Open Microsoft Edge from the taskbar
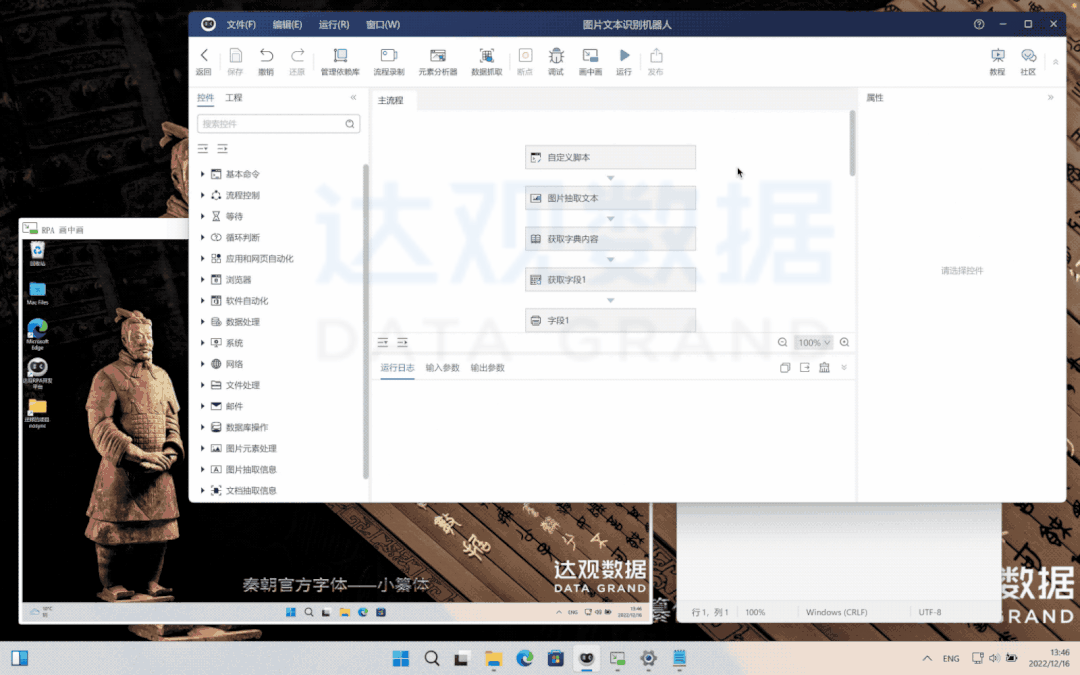 525,658
